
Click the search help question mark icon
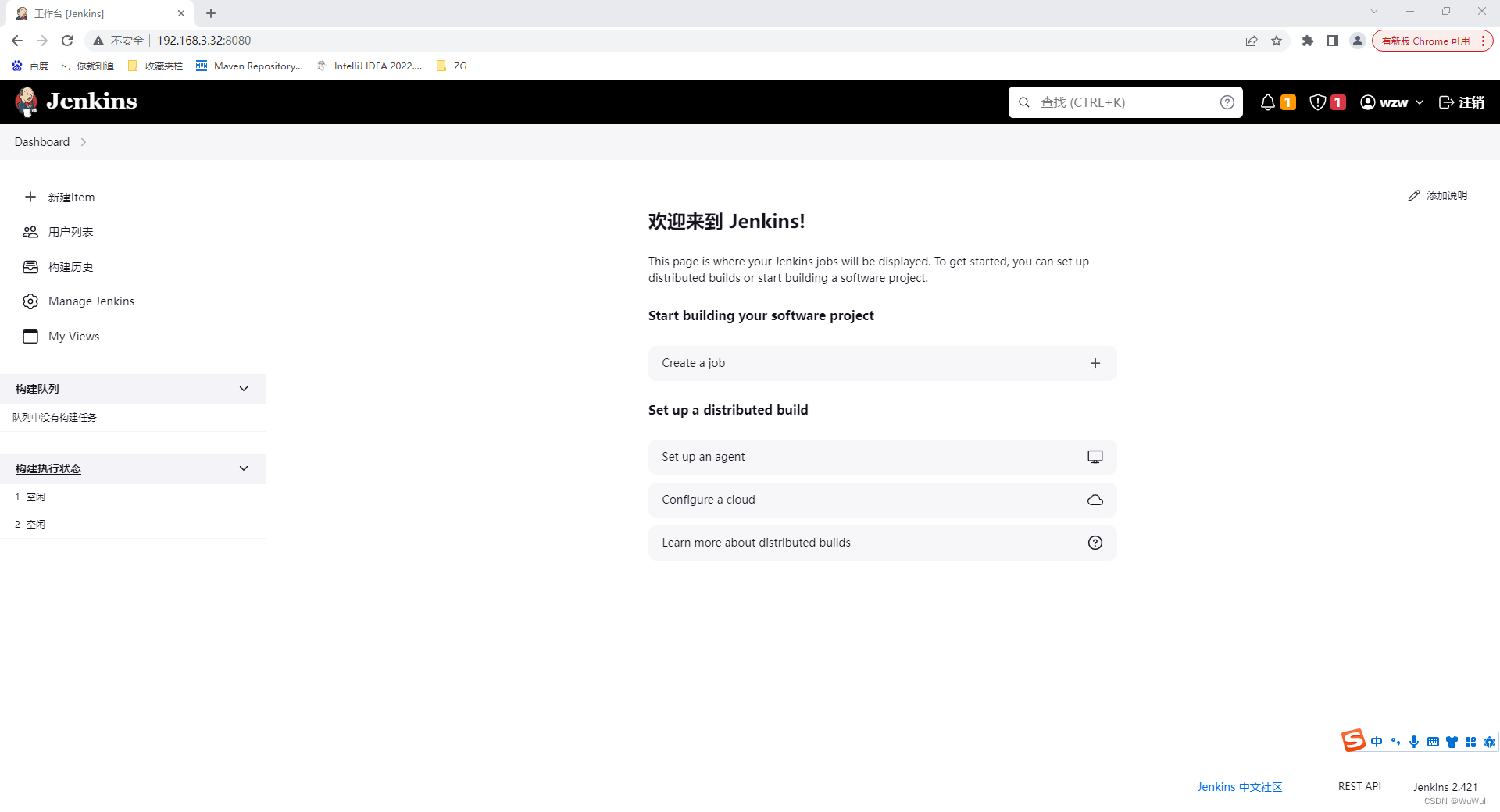[x=1227, y=102]
